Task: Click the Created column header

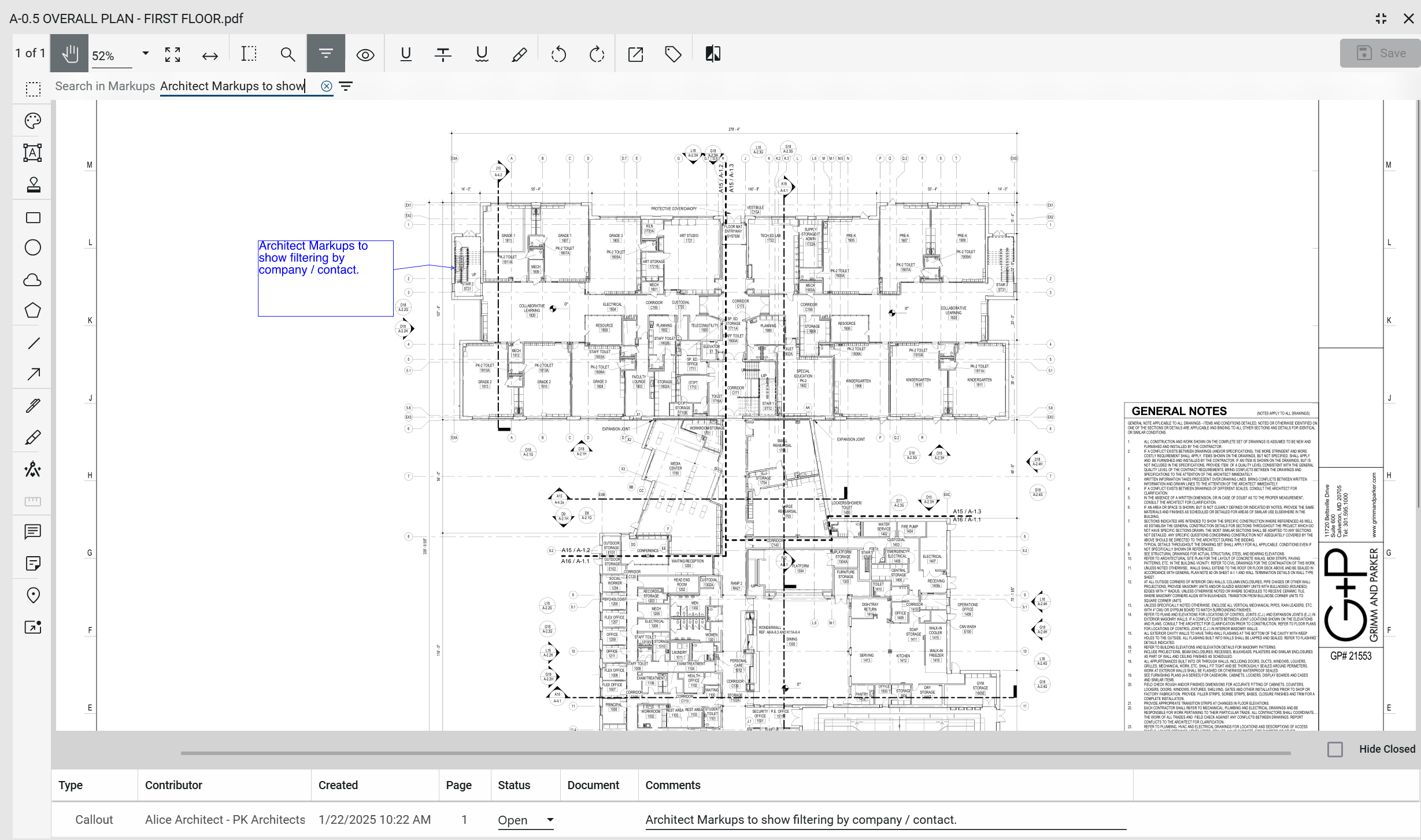Action: 338,785
